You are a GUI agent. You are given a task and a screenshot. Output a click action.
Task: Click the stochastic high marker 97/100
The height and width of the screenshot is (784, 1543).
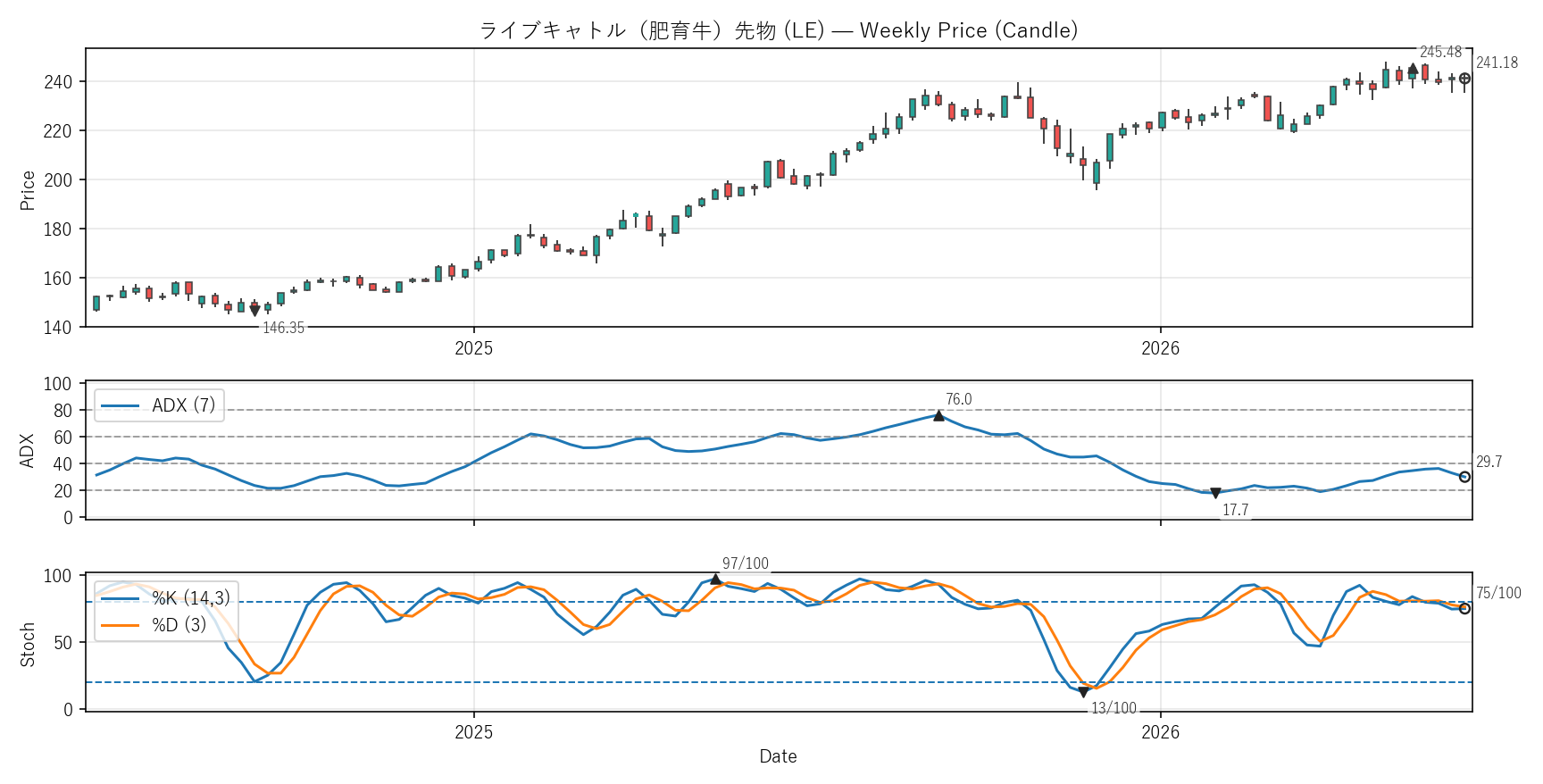click(715, 580)
